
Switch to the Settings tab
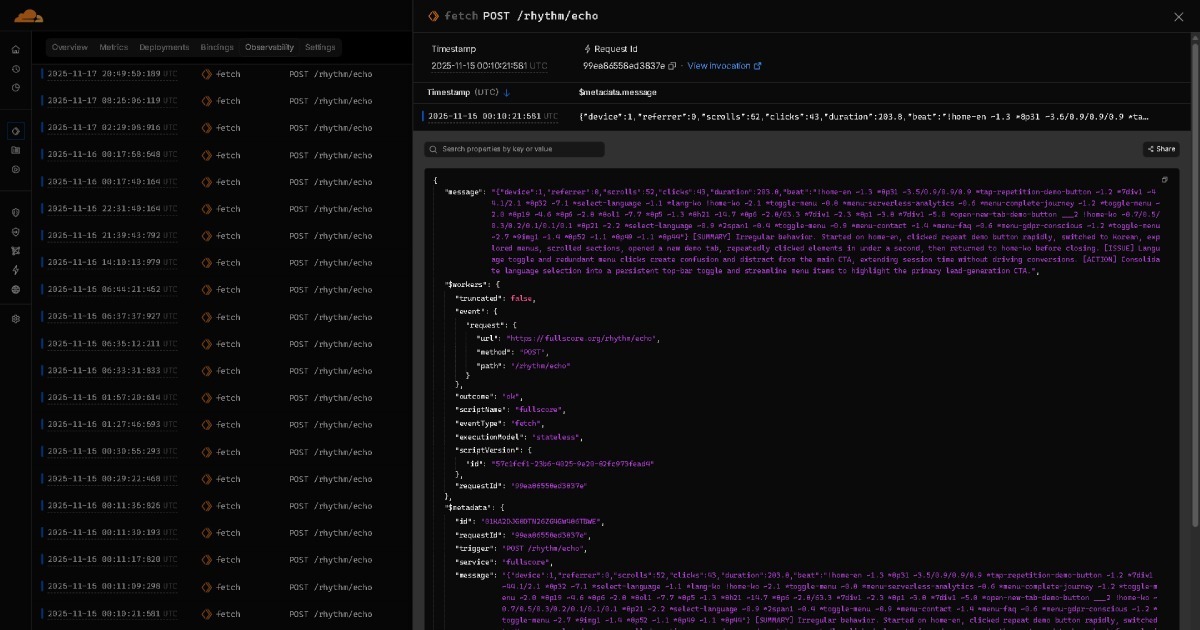[320, 47]
